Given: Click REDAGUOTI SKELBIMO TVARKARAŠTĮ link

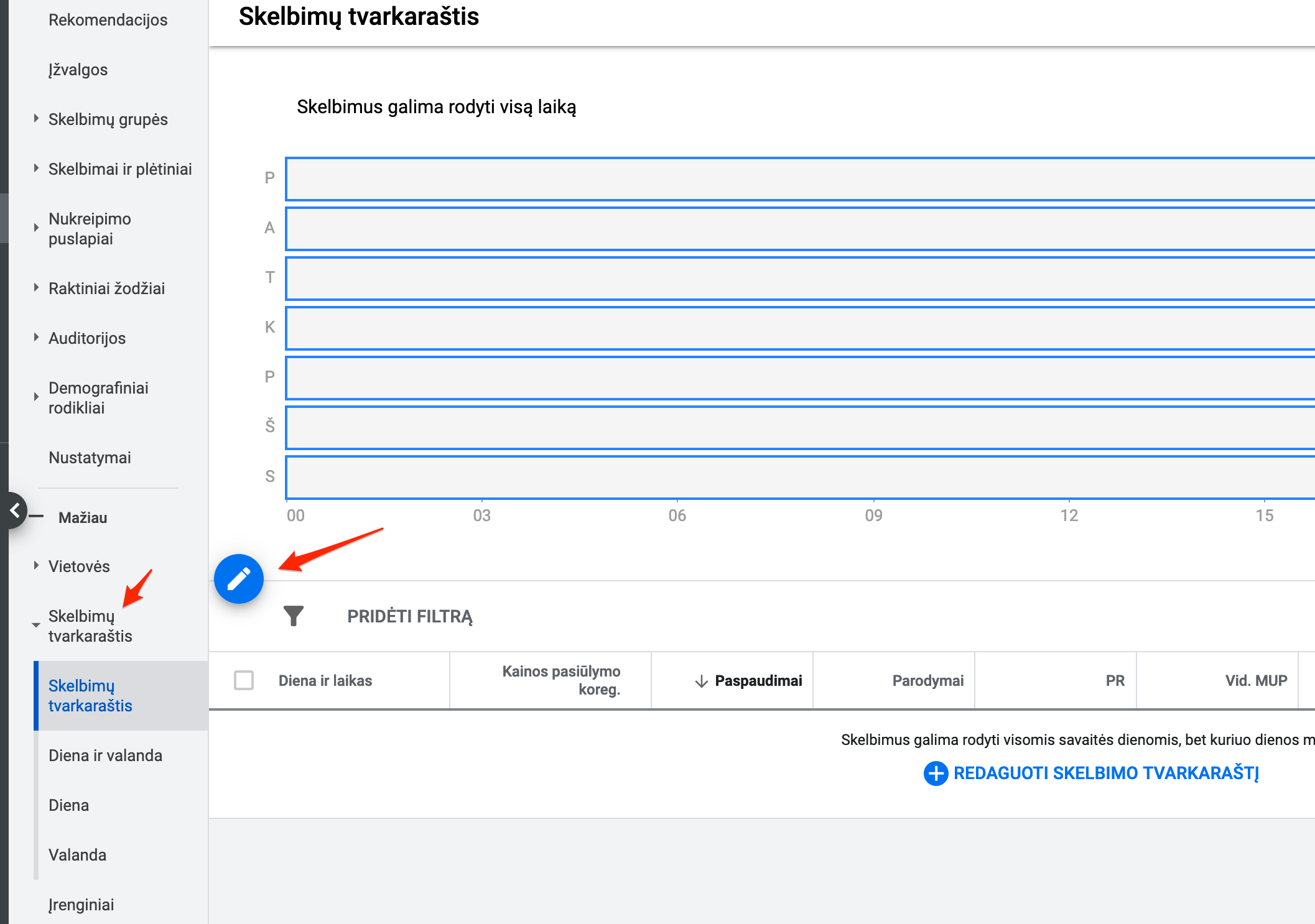Looking at the screenshot, I should 1105,773.
